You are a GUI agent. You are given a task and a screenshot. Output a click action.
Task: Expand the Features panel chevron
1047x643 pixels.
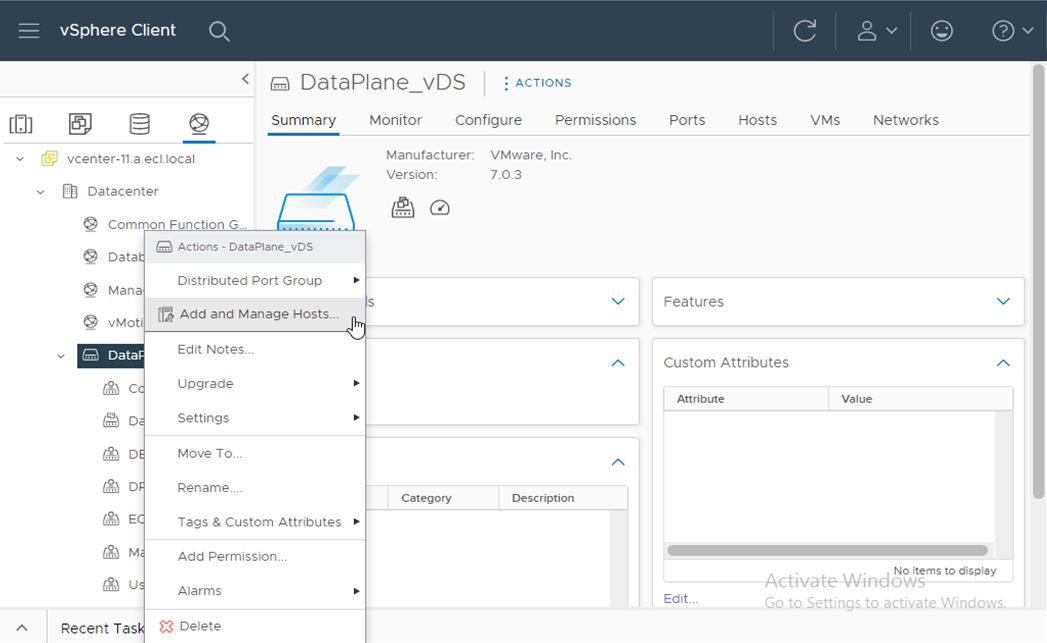tap(1003, 302)
